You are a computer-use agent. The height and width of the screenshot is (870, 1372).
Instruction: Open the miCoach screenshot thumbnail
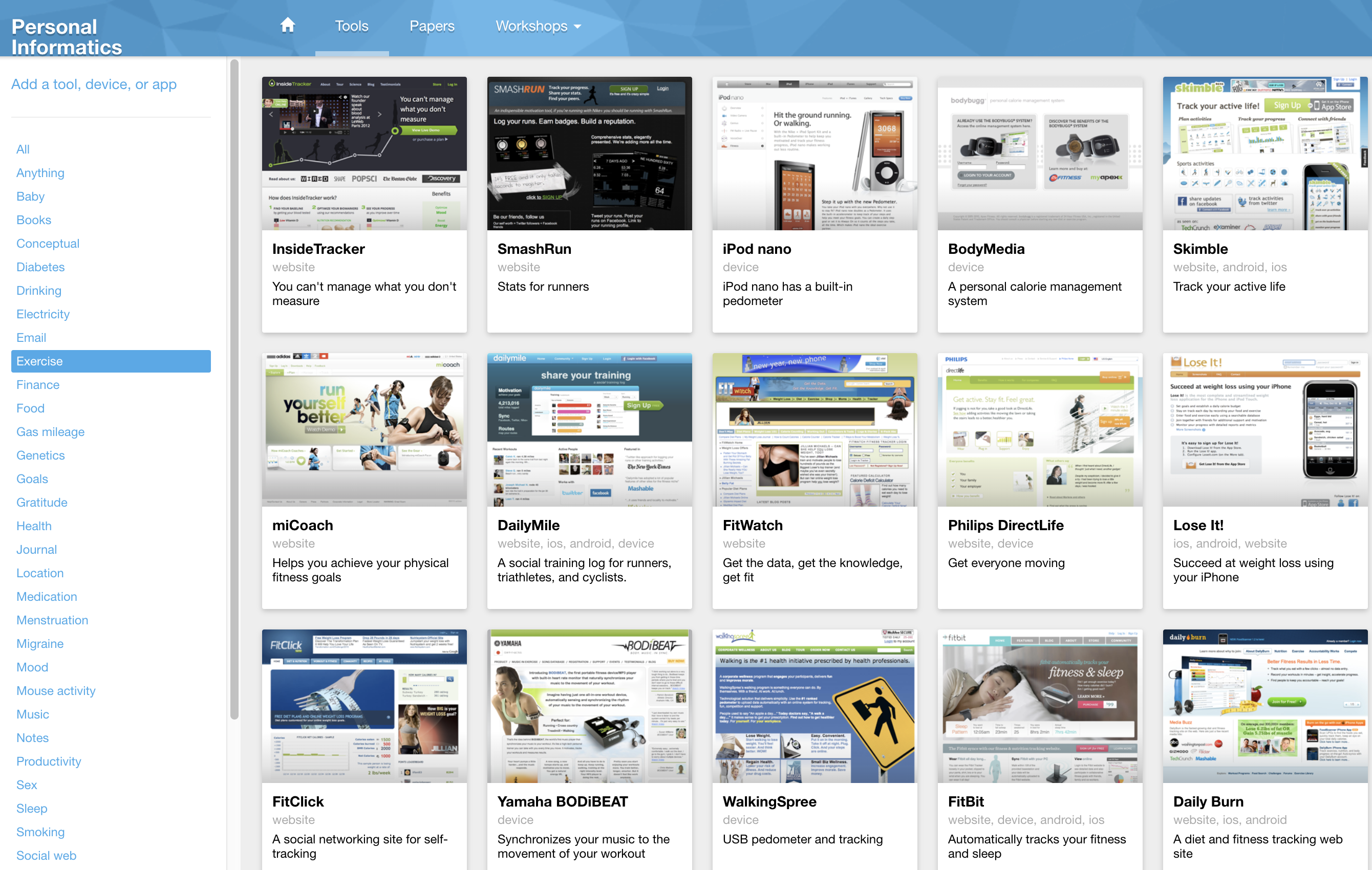364,430
